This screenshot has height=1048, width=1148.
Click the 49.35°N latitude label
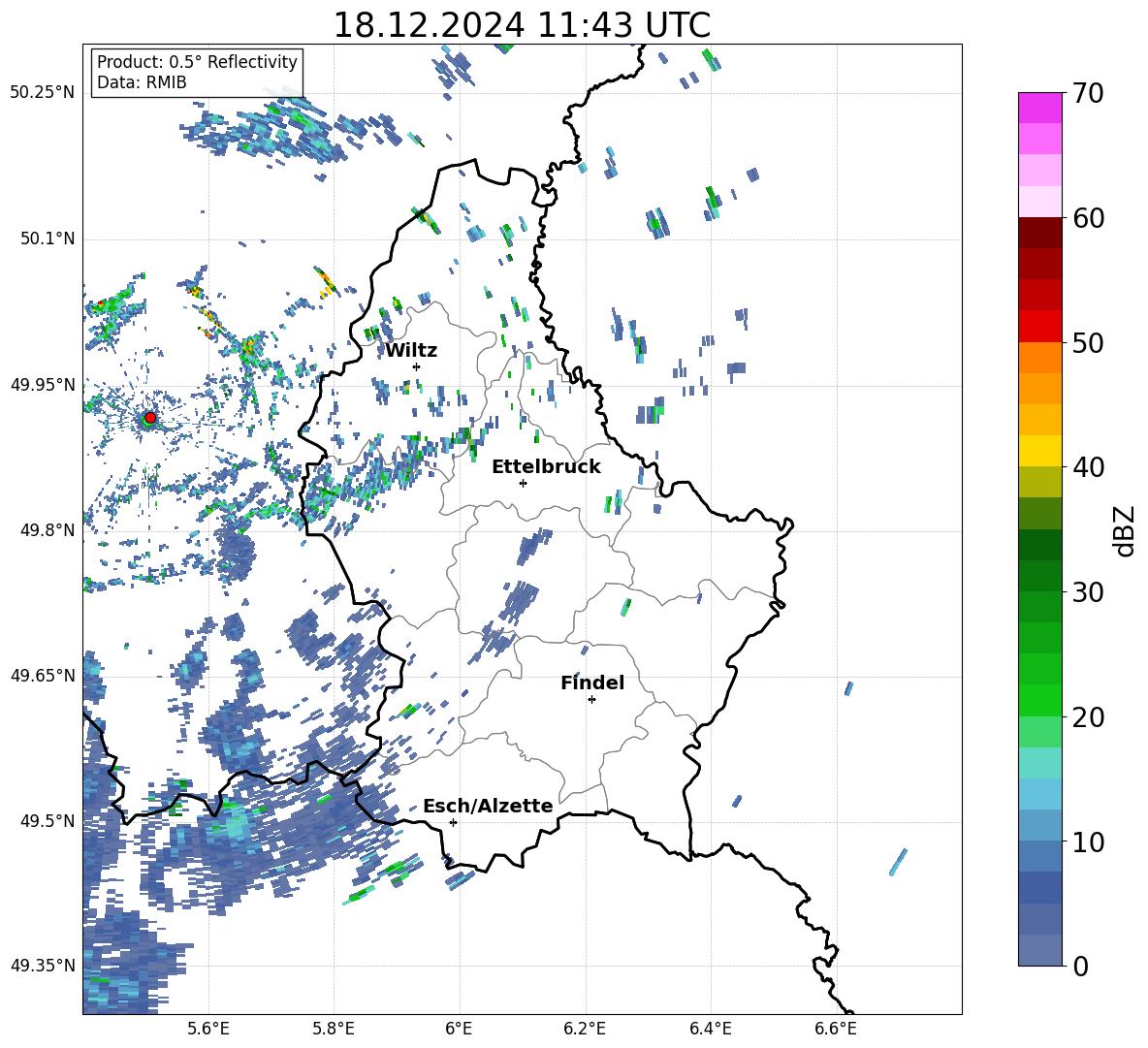[43, 966]
